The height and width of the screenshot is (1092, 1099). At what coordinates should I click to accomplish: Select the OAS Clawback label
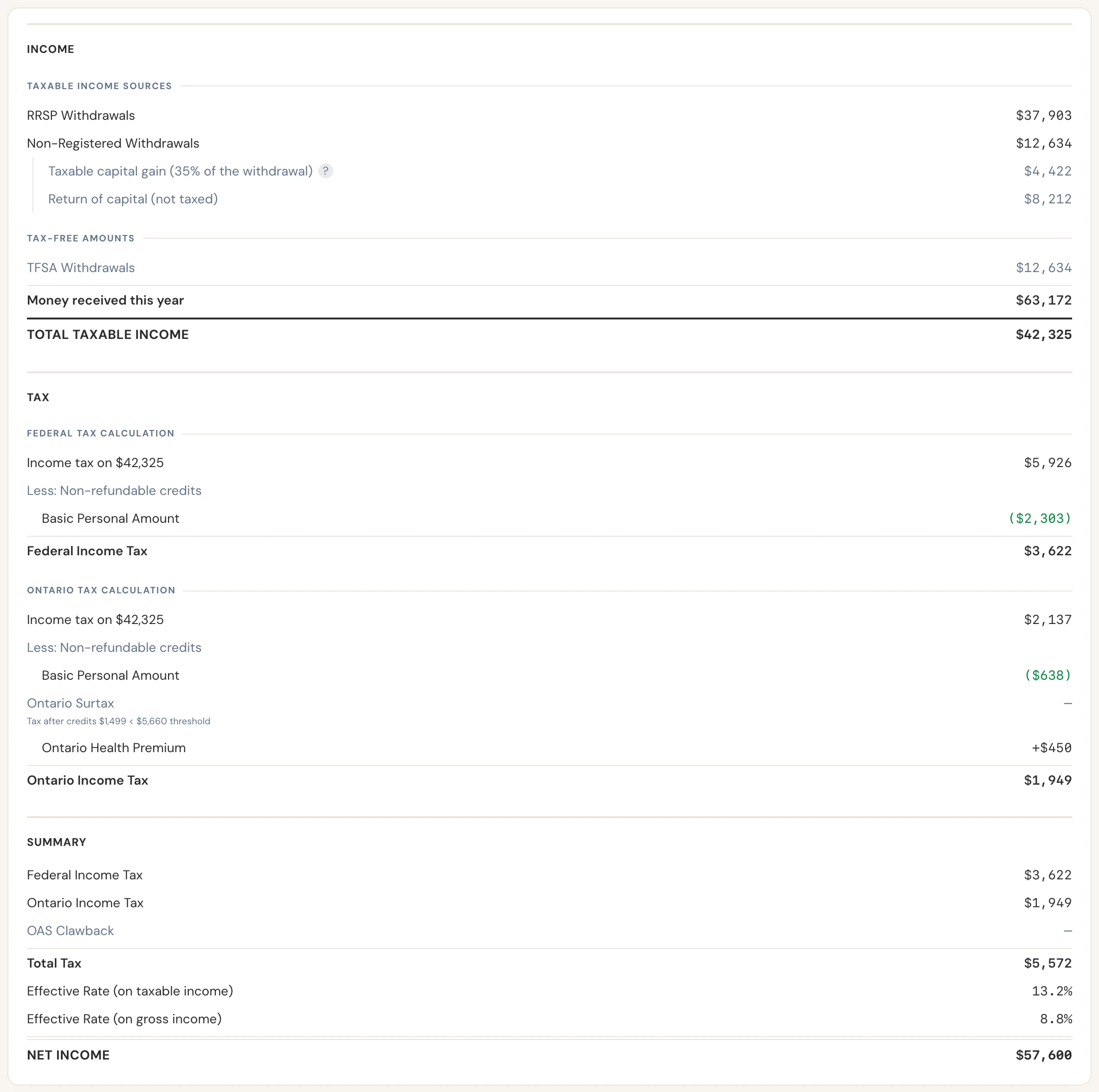pos(71,931)
